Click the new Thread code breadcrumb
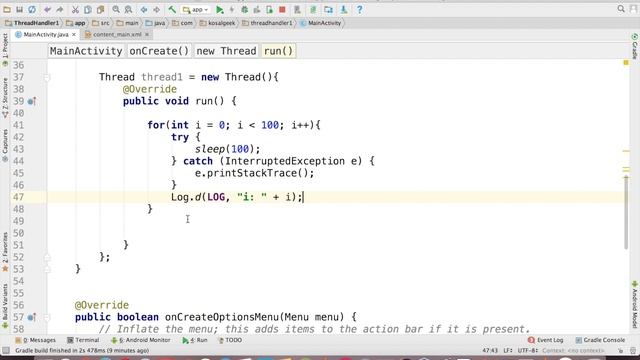 click(x=227, y=51)
